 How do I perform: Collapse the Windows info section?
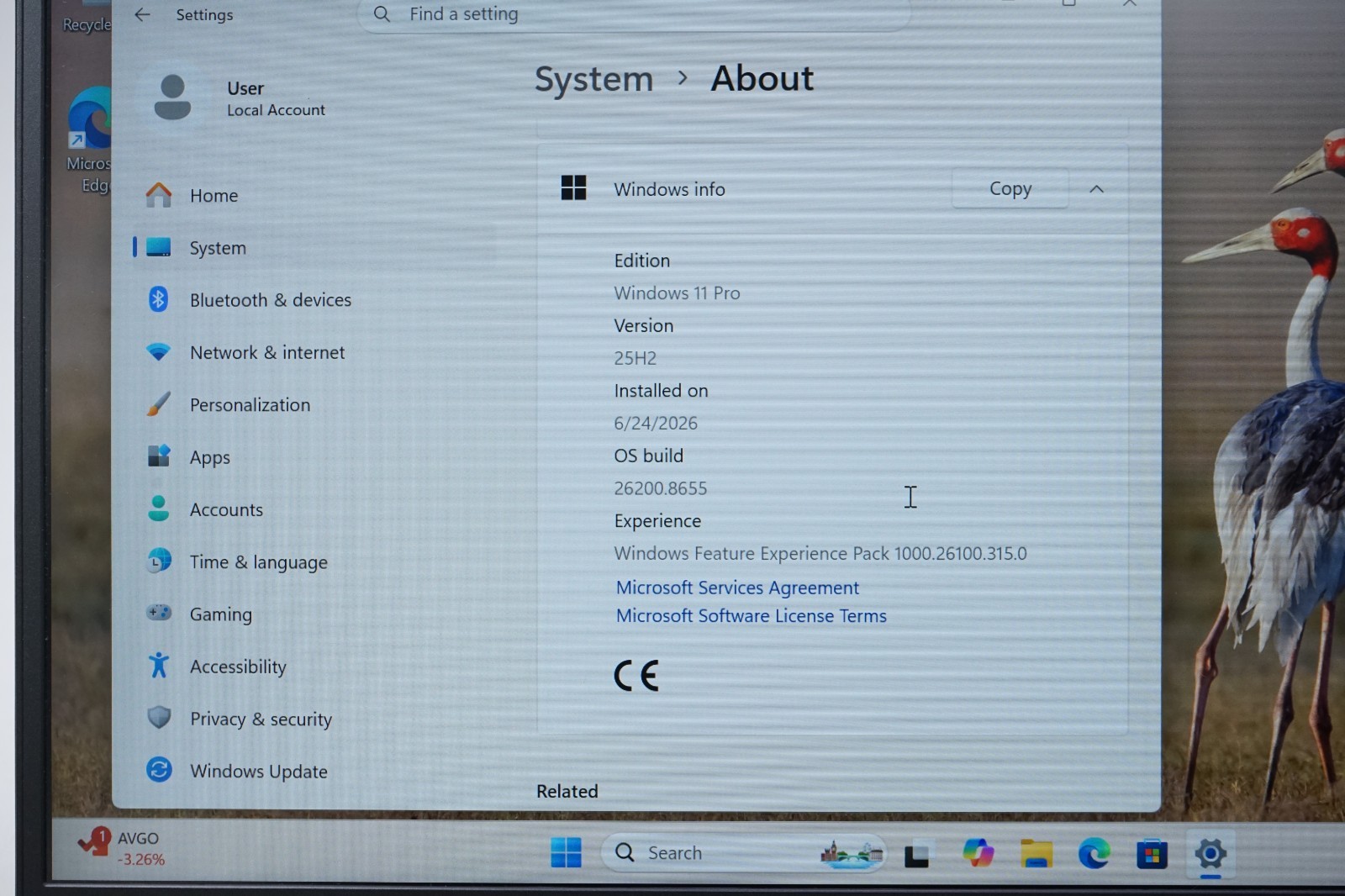[1096, 189]
